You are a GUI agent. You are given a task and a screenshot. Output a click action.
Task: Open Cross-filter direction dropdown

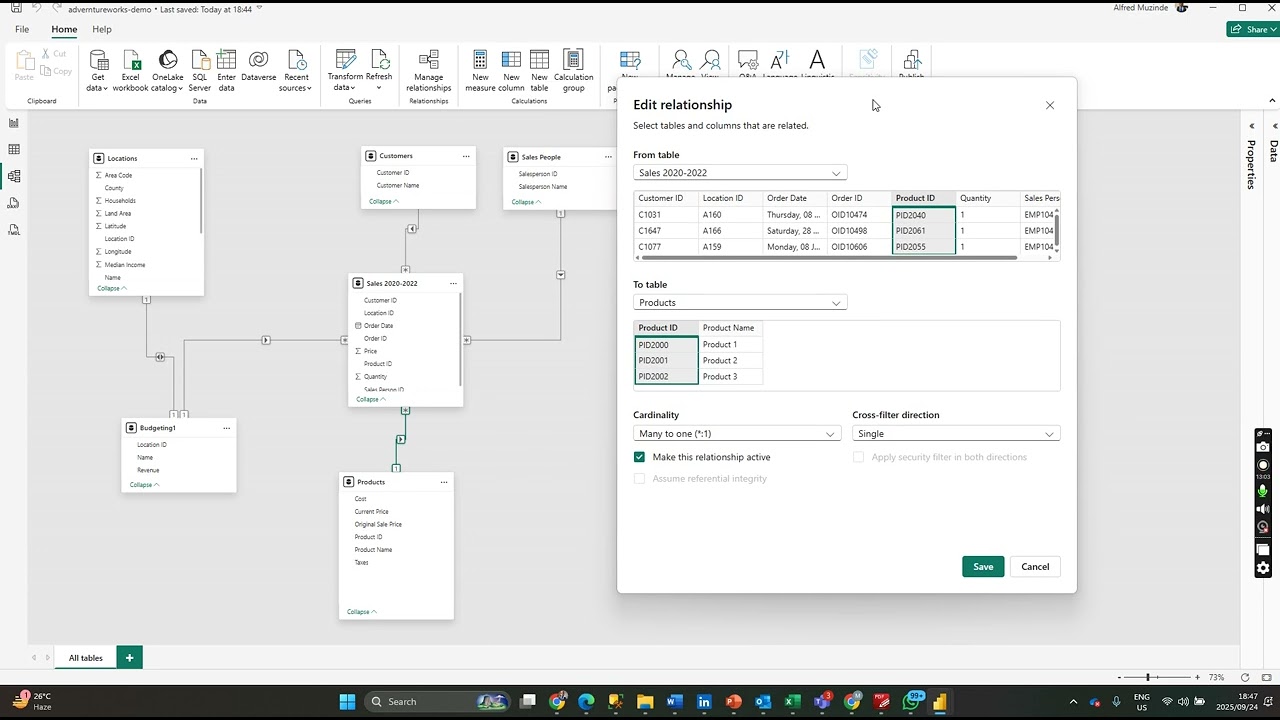click(x=955, y=434)
